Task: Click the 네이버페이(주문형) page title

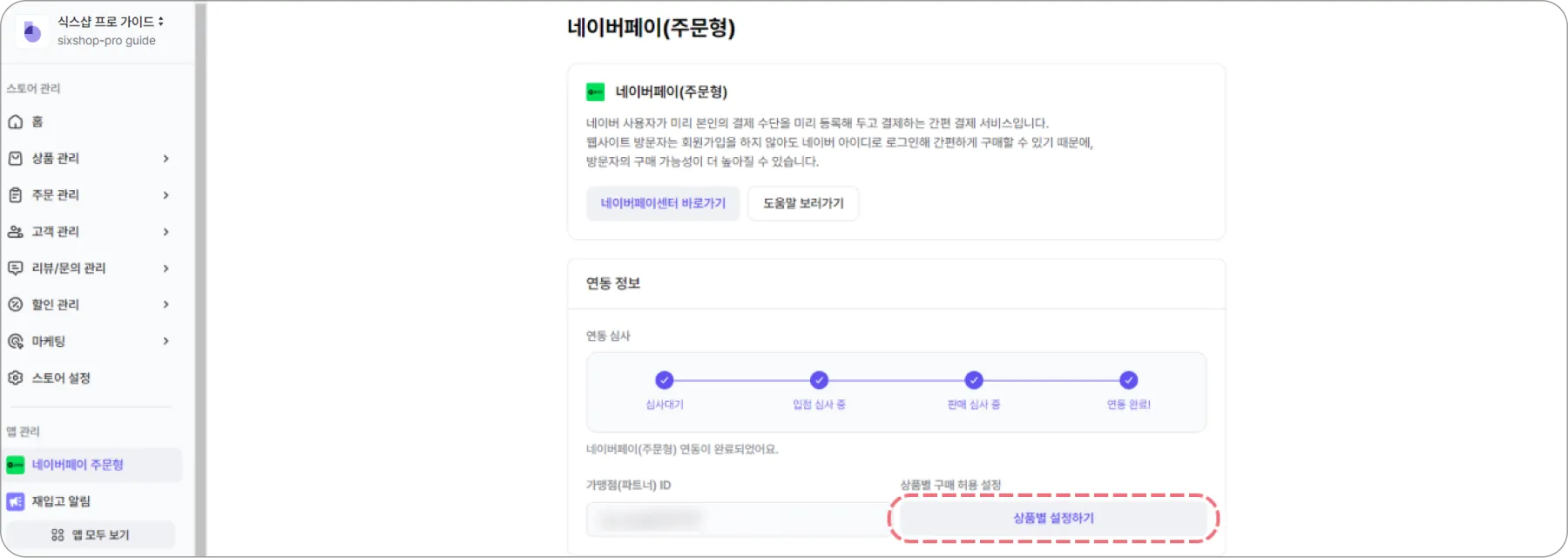Action: coord(651,28)
